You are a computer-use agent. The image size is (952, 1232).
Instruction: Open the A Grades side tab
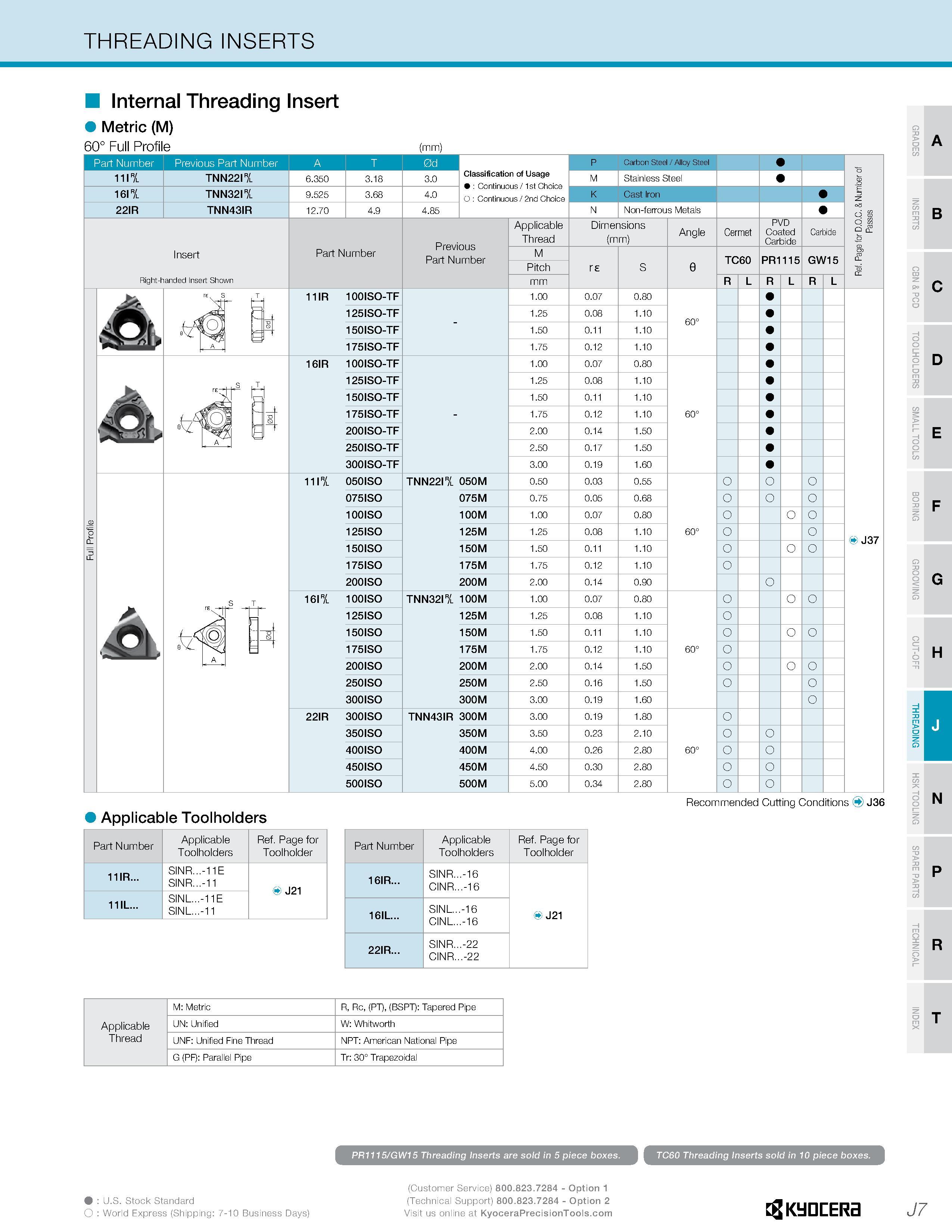929,140
